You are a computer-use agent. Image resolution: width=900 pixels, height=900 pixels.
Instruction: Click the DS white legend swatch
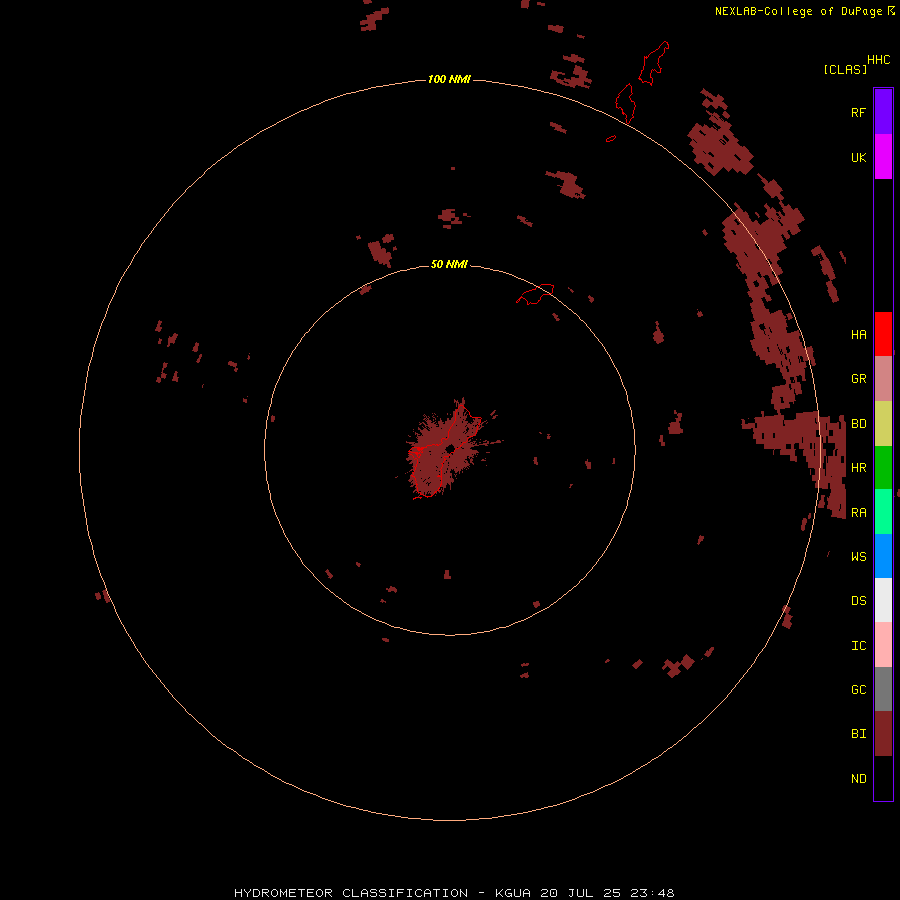point(883,600)
